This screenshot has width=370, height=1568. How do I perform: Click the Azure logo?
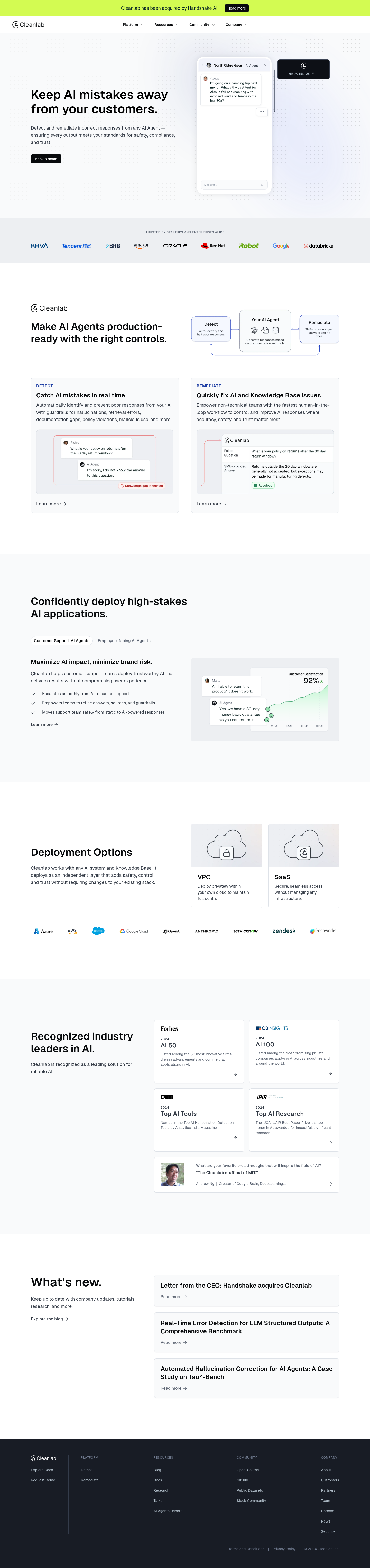(x=43, y=931)
